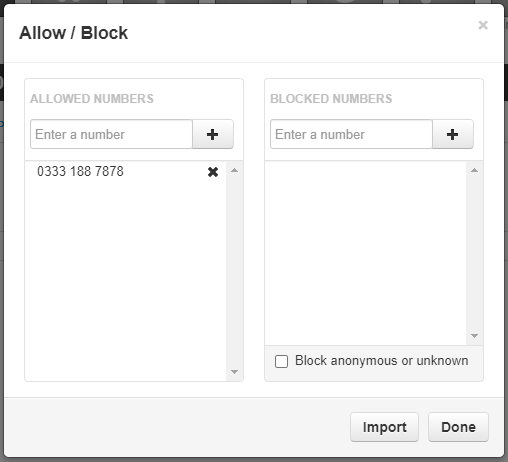Viewport: 508px width, 462px height.
Task: Add number to the blocked list with plus
Action: pyautogui.click(x=453, y=134)
